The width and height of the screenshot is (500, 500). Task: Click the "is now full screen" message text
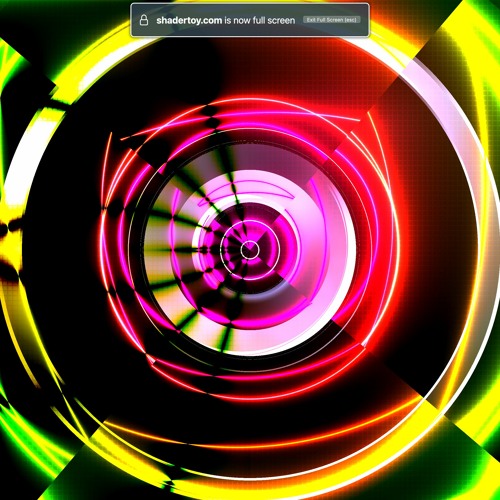tap(260, 20)
